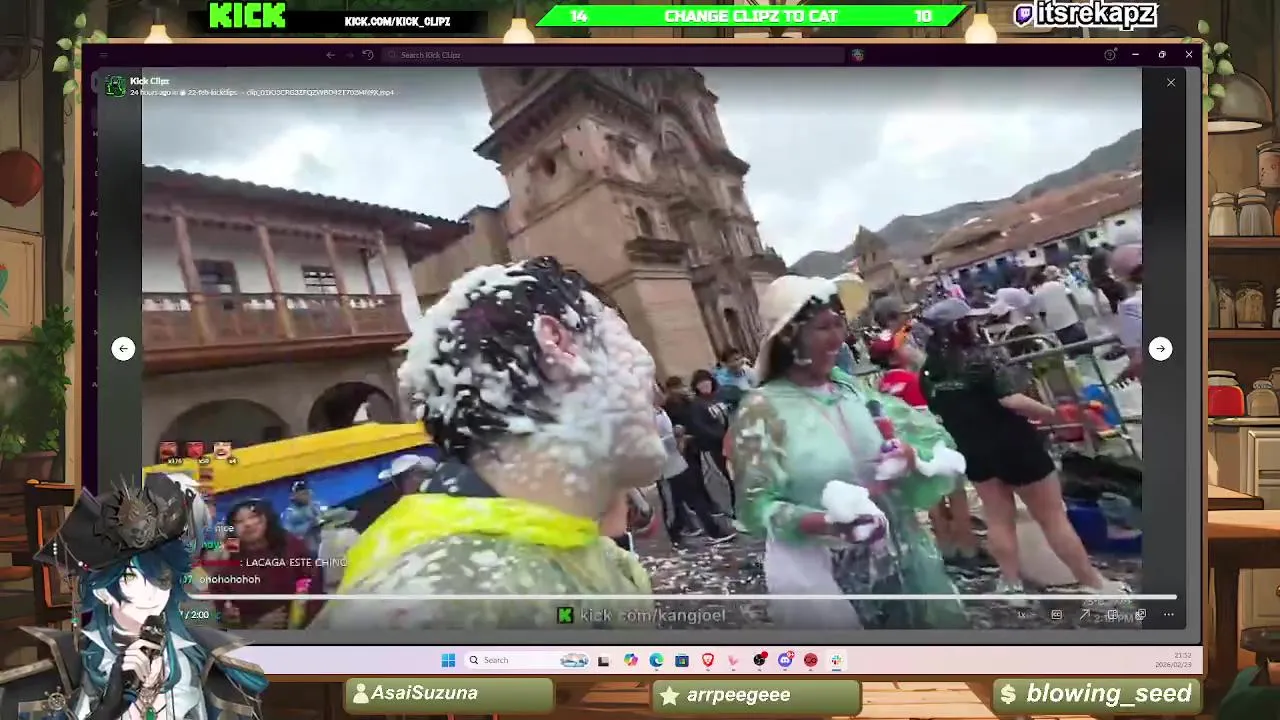Open the 22-feb-kickclipz channel link
This screenshot has width=1280, height=720.
[x=211, y=92]
